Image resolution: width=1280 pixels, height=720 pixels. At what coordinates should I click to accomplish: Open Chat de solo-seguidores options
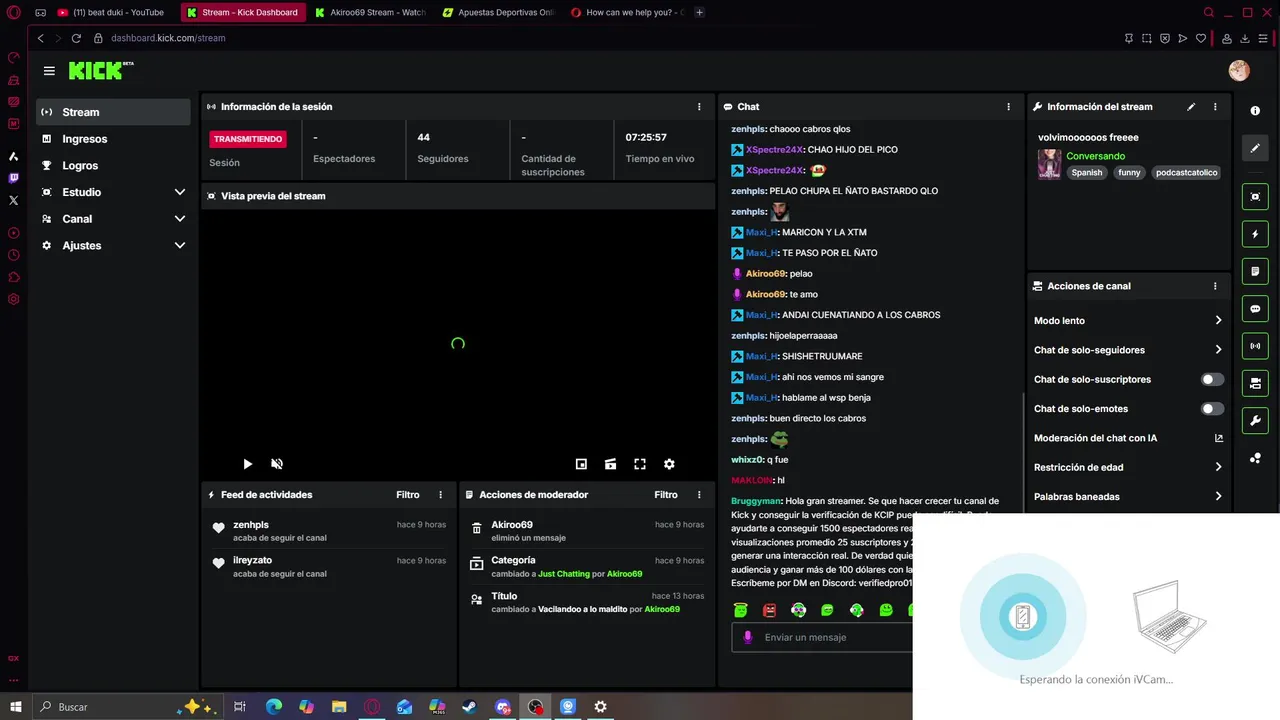[x=1128, y=350]
